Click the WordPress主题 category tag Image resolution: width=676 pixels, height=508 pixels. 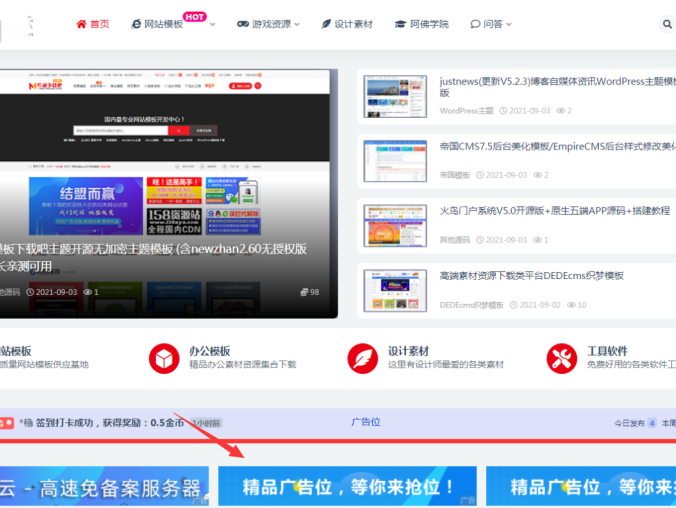pyautogui.click(x=466, y=111)
